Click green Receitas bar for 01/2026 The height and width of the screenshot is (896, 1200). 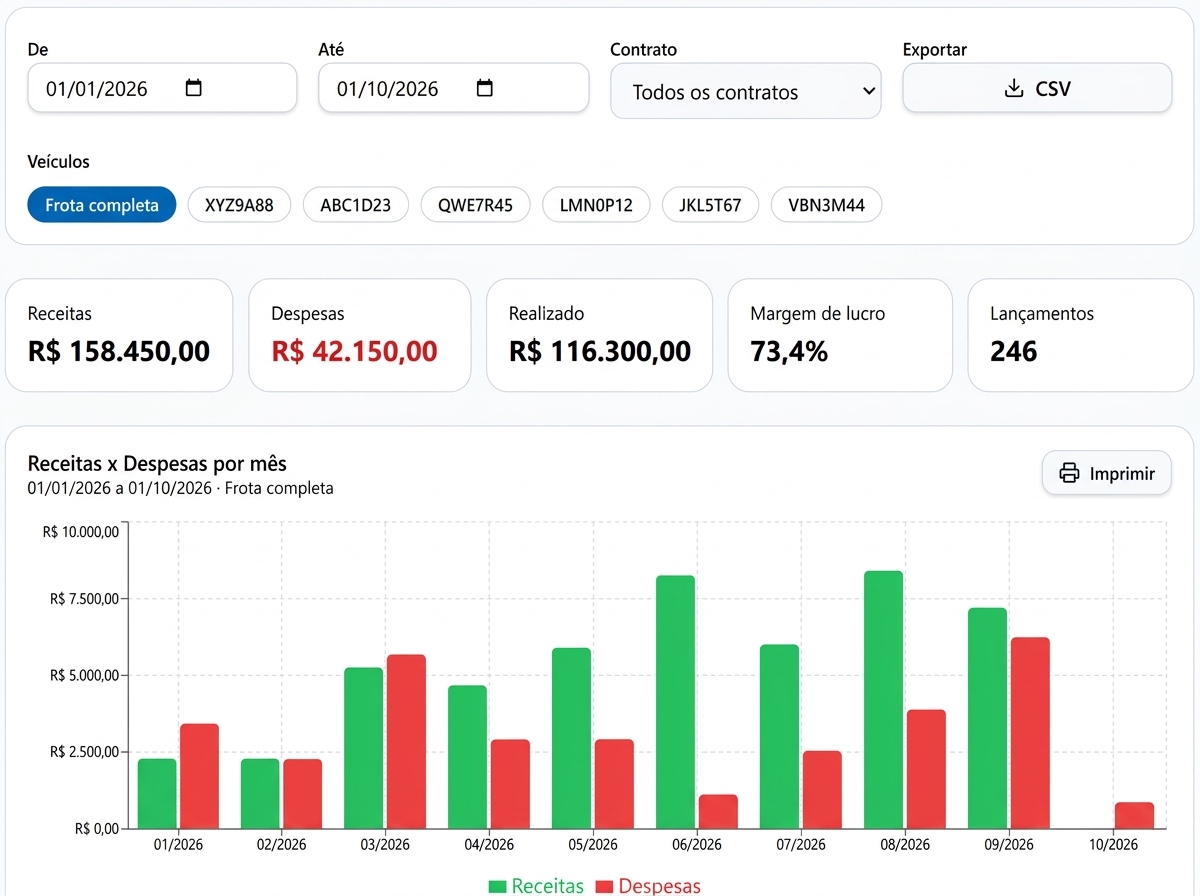[x=157, y=794]
